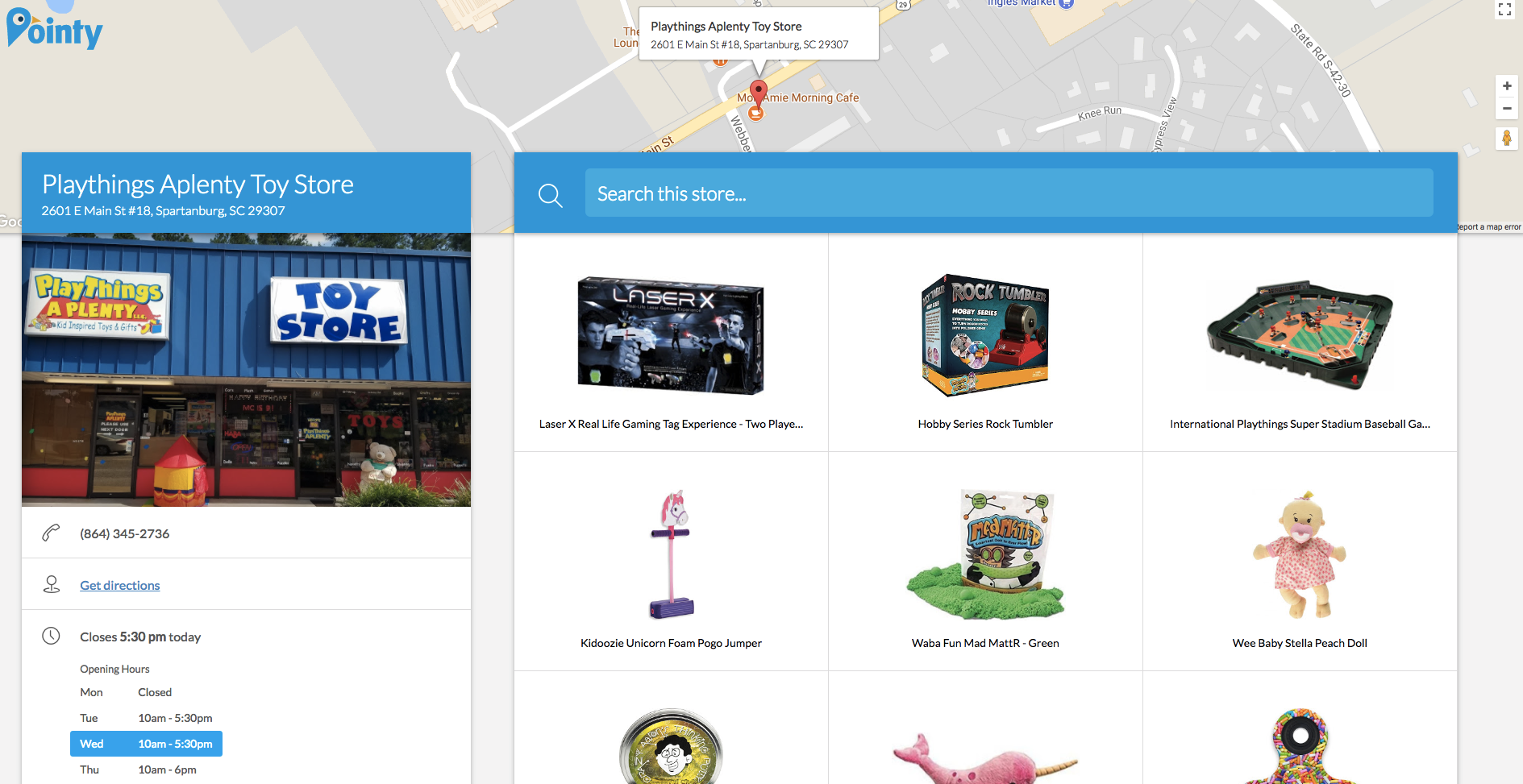Click the map info popup store name

tap(726, 27)
